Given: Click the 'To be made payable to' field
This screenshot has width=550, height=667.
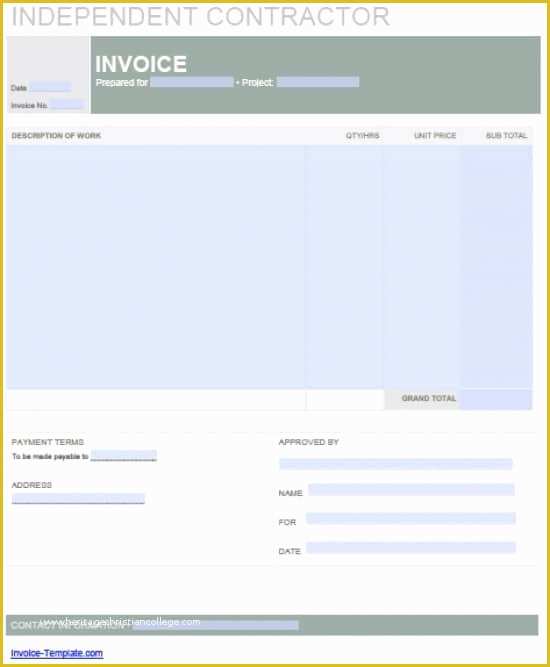Looking at the screenshot, I should click(x=124, y=456).
